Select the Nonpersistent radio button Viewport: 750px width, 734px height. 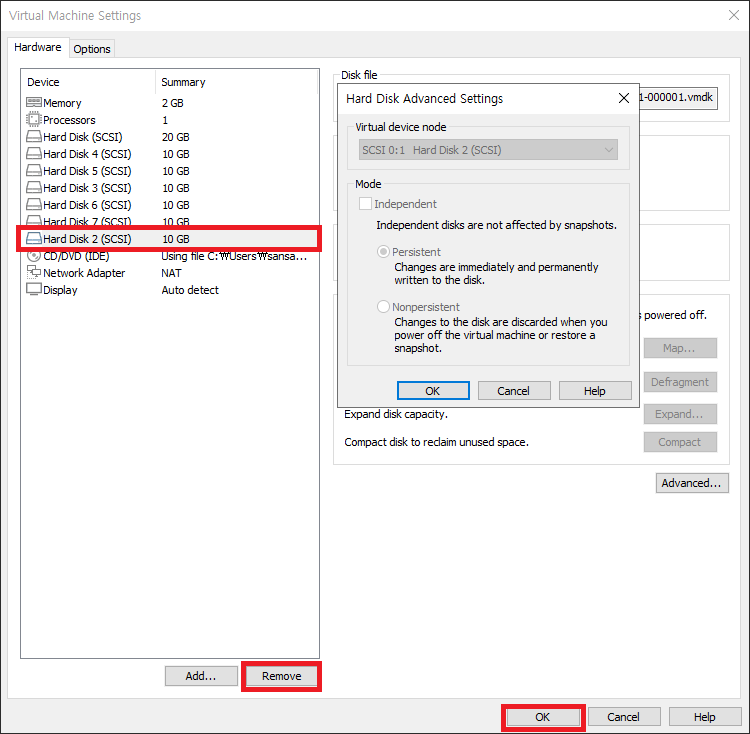point(383,307)
